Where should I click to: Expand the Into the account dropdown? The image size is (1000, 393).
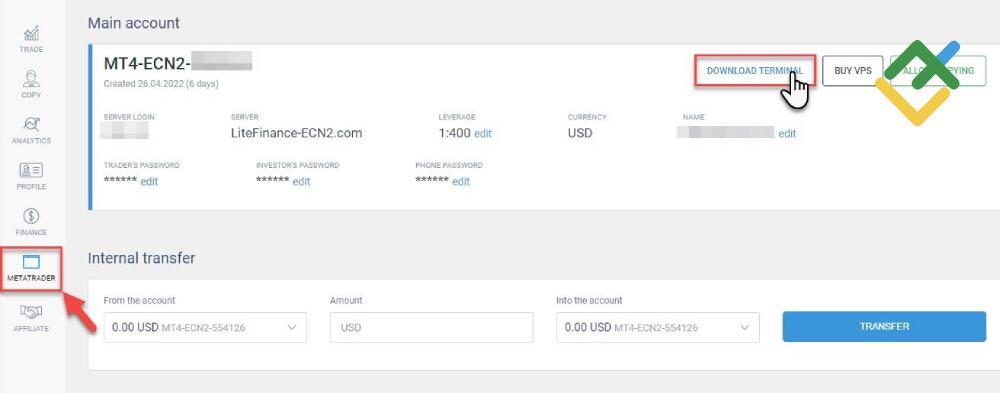[658, 327]
